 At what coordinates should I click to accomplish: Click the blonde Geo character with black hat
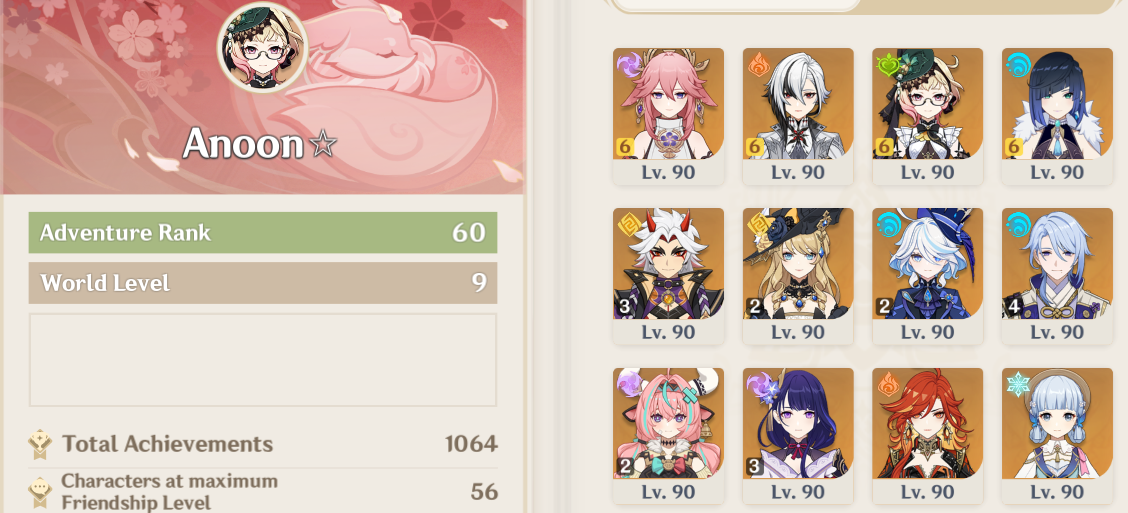click(798, 276)
